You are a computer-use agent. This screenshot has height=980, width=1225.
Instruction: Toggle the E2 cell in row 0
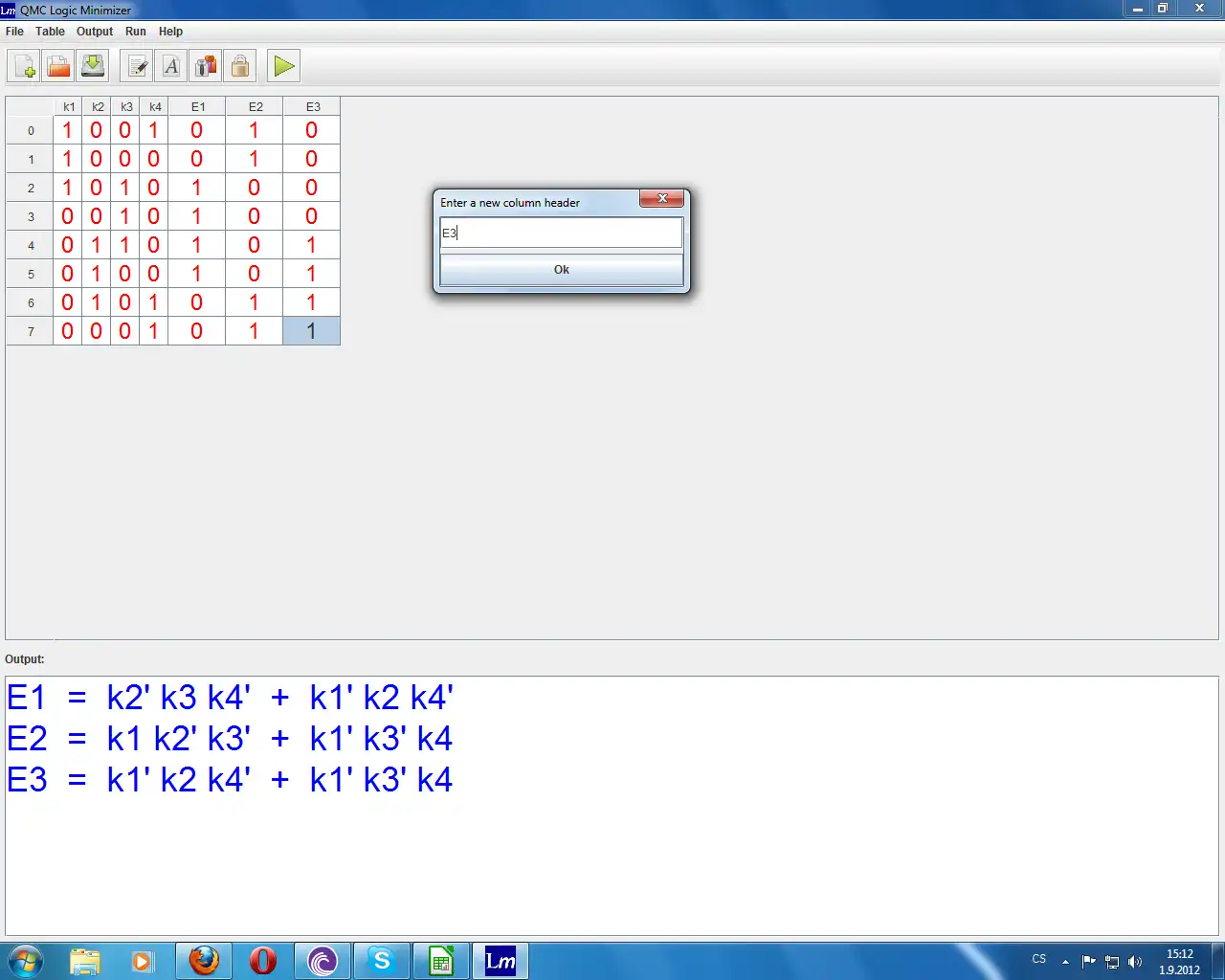point(255,130)
